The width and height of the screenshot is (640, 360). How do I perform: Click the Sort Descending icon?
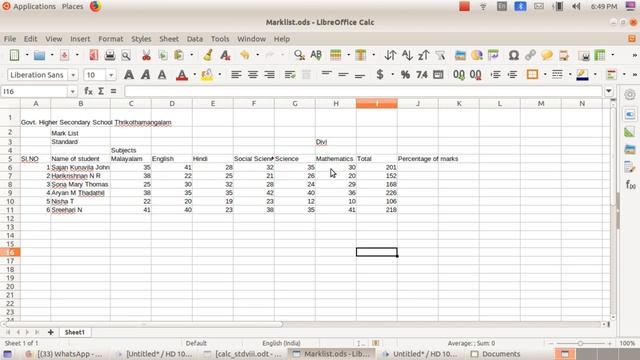[x=424, y=55]
